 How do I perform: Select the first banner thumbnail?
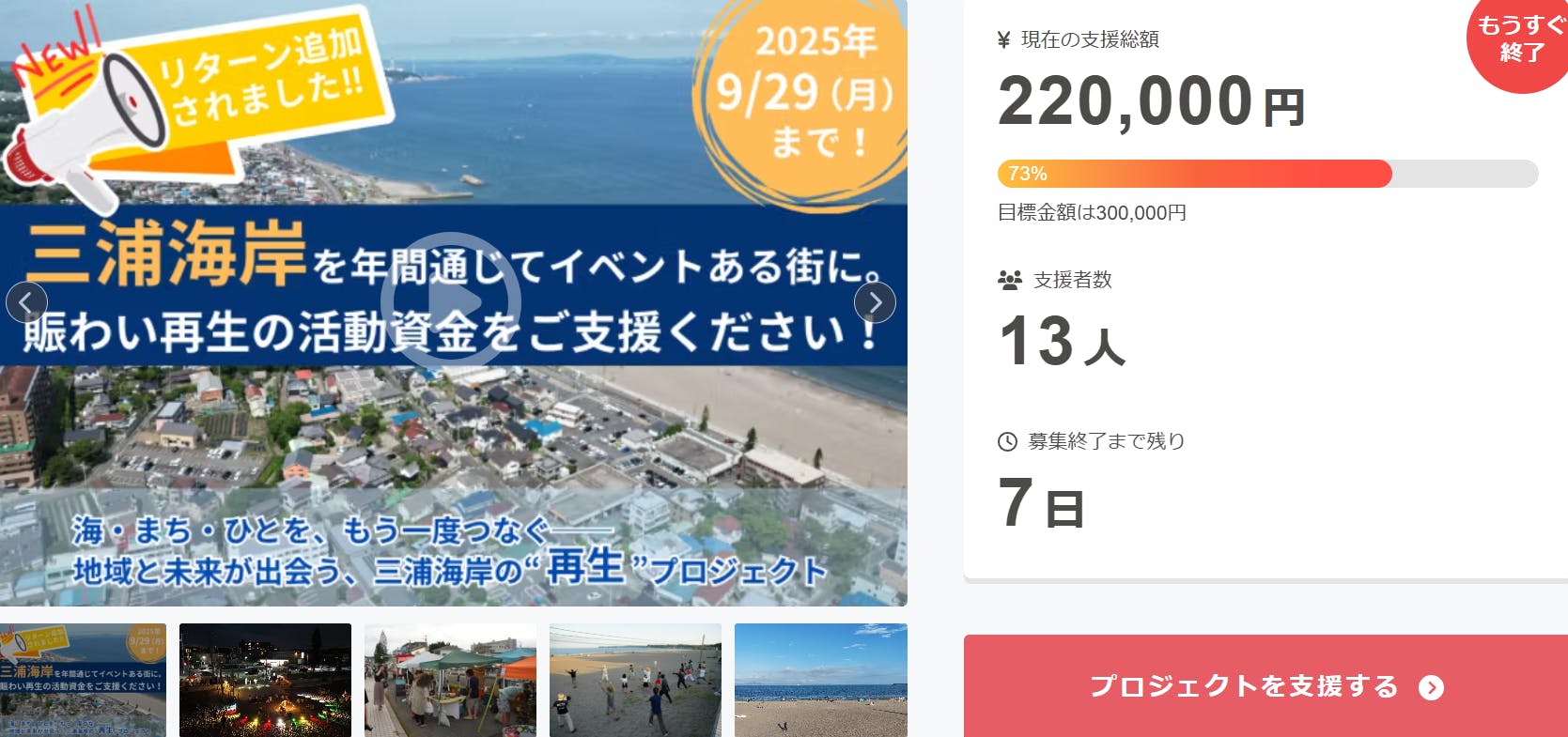tap(83, 680)
